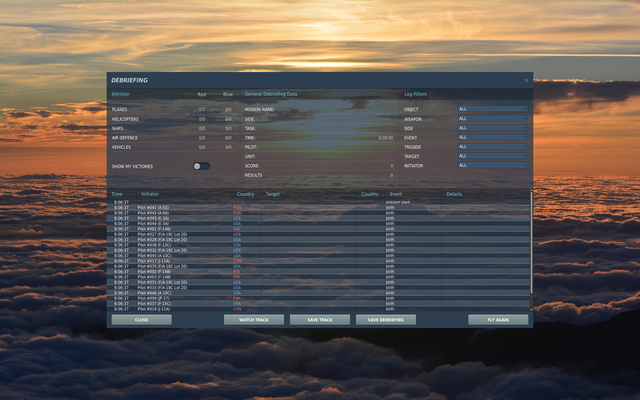640x400 pixels.
Task: Expand the SIDE log filter dropdown
Action: click(x=493, y=128)
